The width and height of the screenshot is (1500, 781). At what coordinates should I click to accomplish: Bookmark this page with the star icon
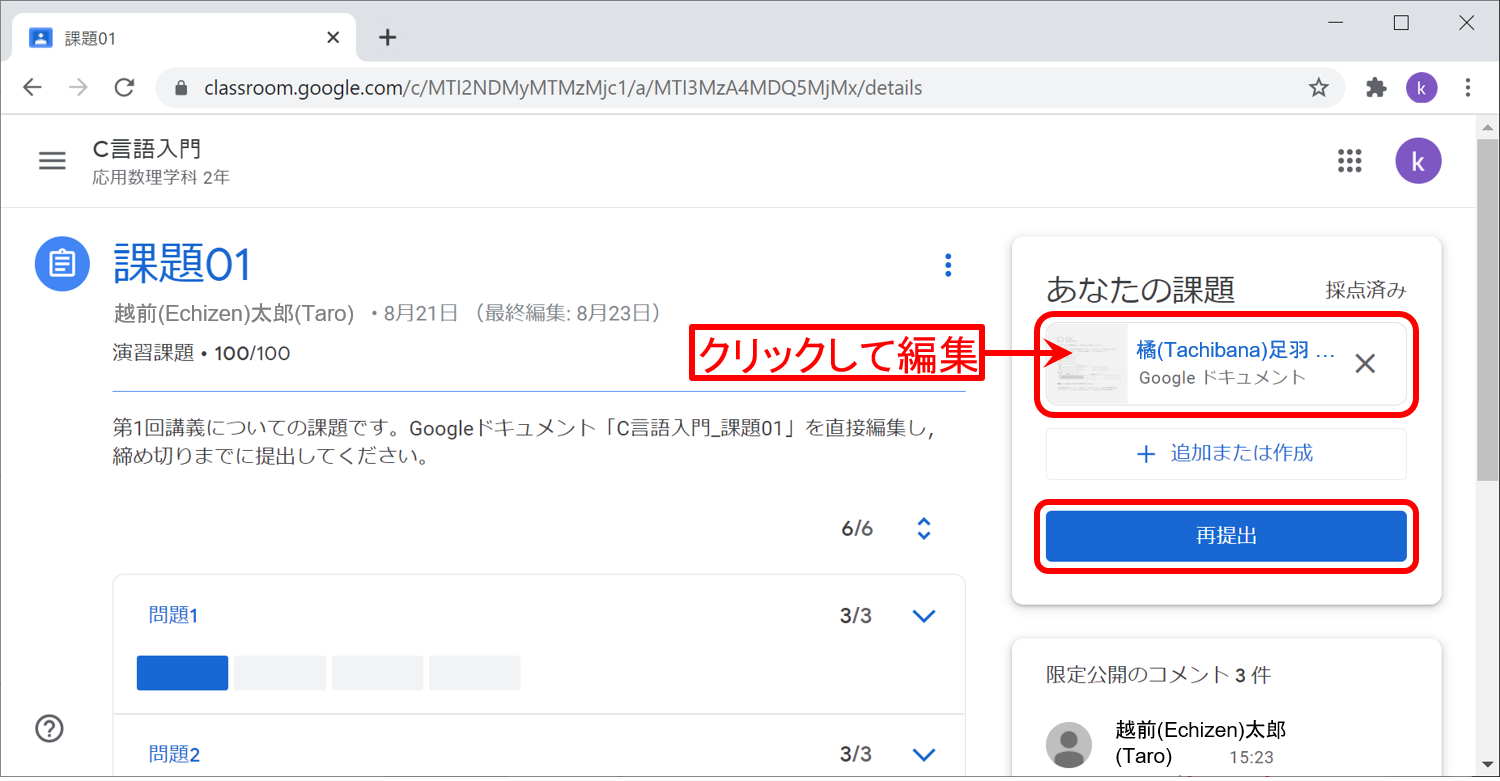point(1319,88)
